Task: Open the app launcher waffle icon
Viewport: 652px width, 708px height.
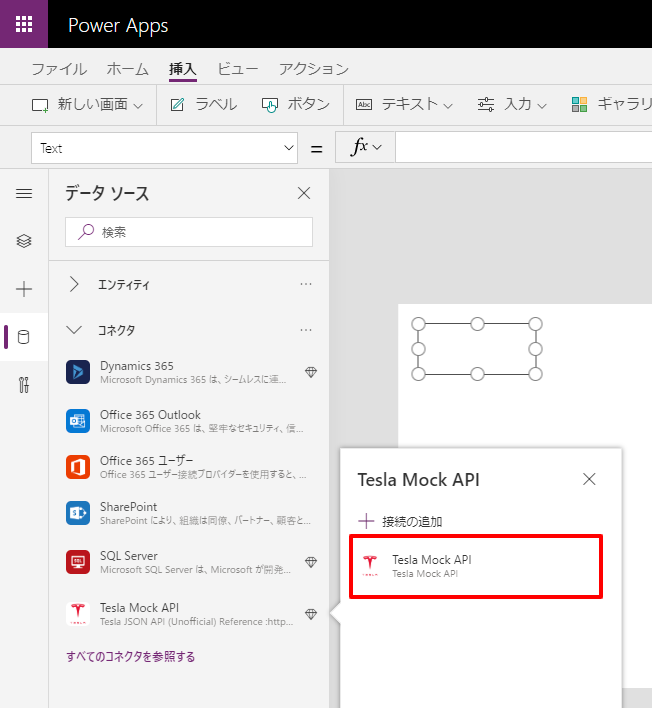Action: click(x=24, y=24)
